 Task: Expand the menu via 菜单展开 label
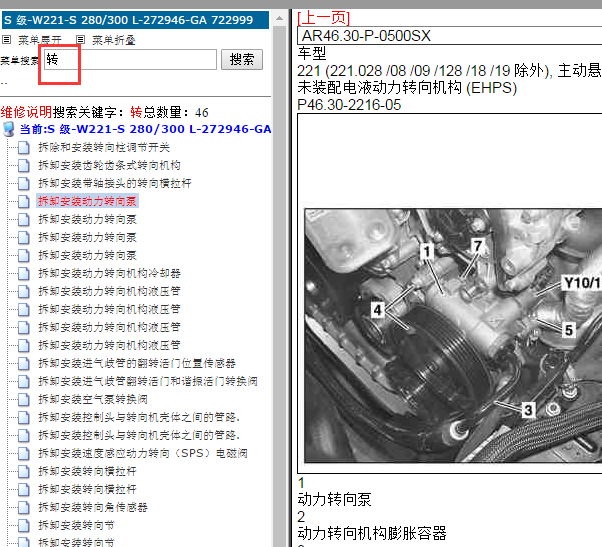(x=40, y=40)
